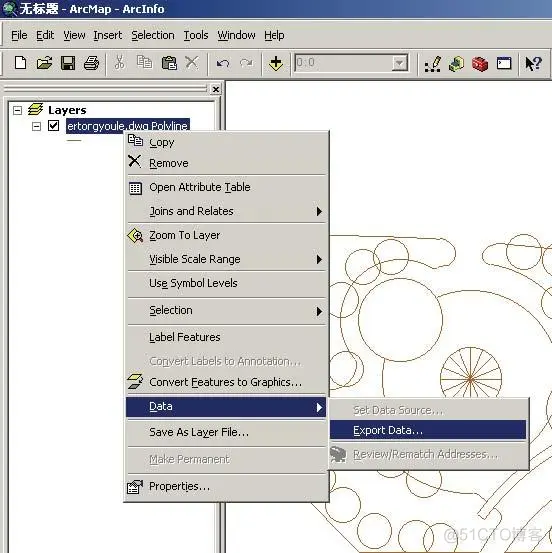The image size is (552, 553).
Task: Select Label Features
Action: (226, 338)
